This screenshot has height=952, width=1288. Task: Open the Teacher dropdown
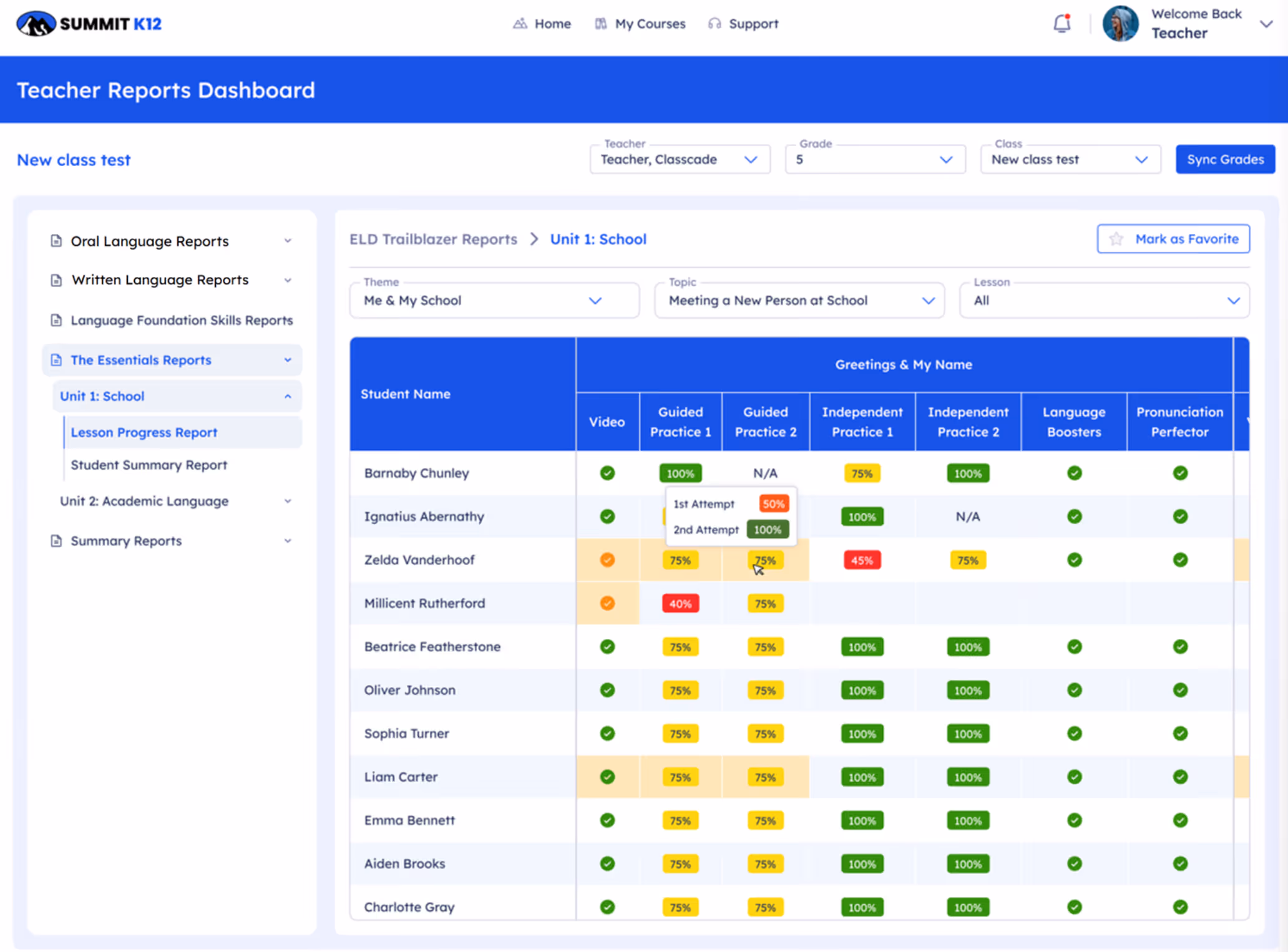click(680, 159)
